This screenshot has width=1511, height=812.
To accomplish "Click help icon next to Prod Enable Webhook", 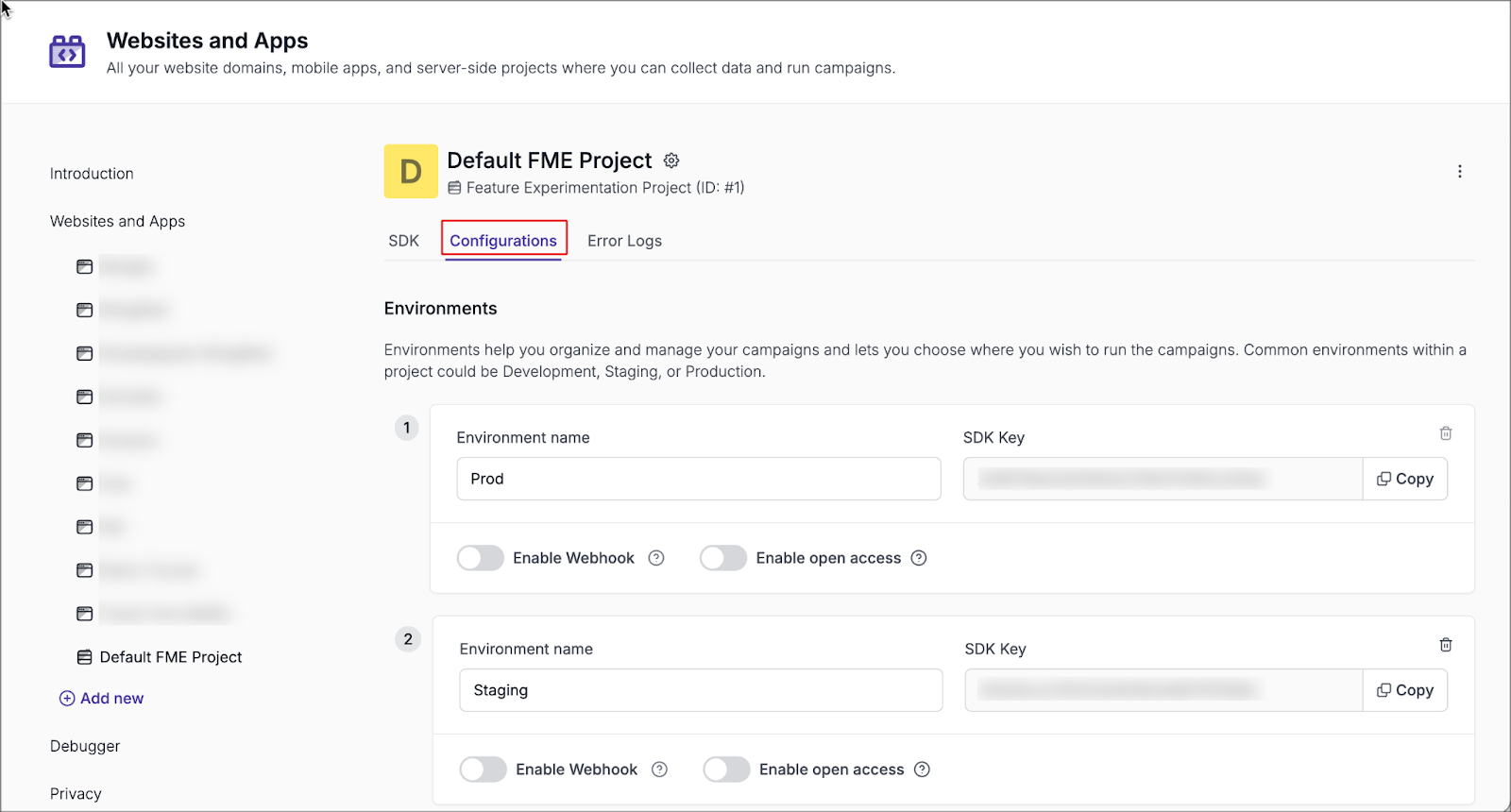I will tap(656, 558).
